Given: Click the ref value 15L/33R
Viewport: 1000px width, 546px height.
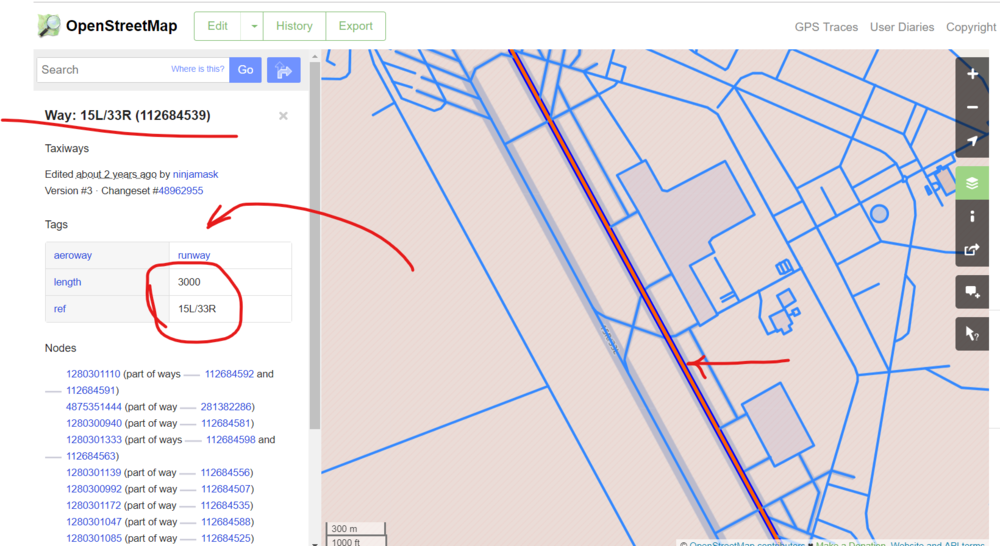Looking at the screenshot, I should (x=196, y=309).
